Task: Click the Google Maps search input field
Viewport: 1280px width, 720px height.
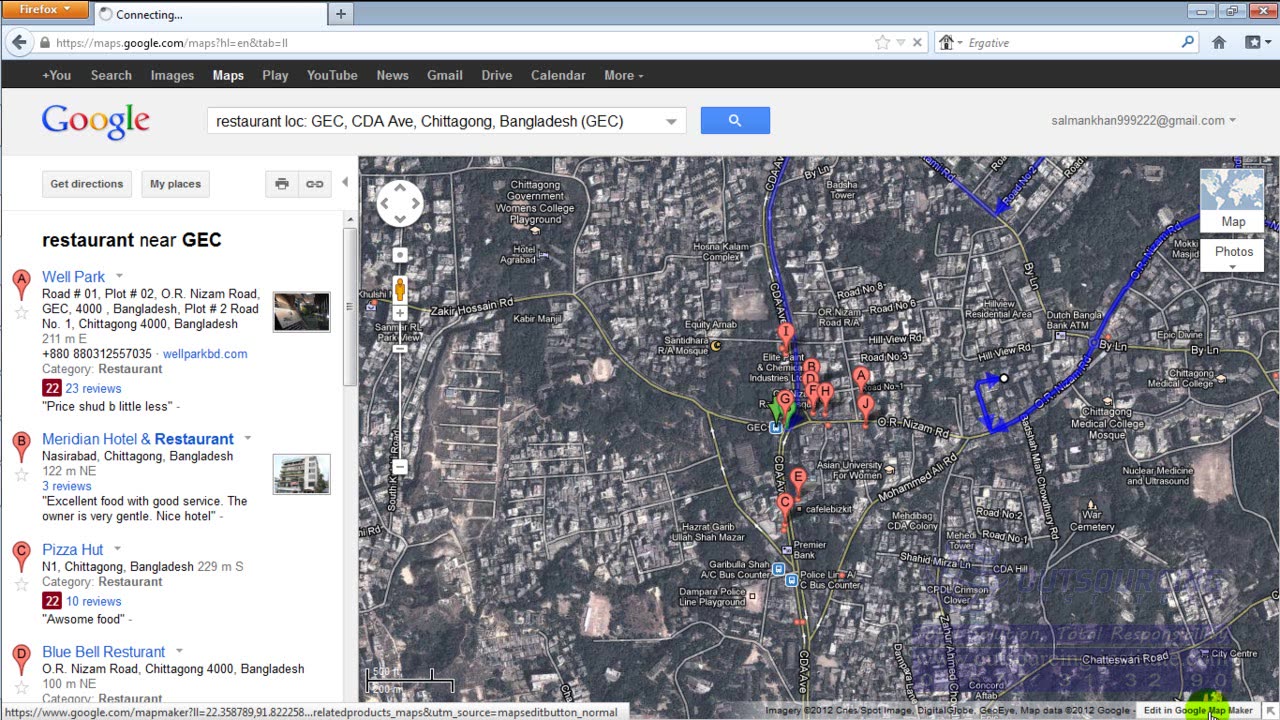Action: tap(436, 121)
